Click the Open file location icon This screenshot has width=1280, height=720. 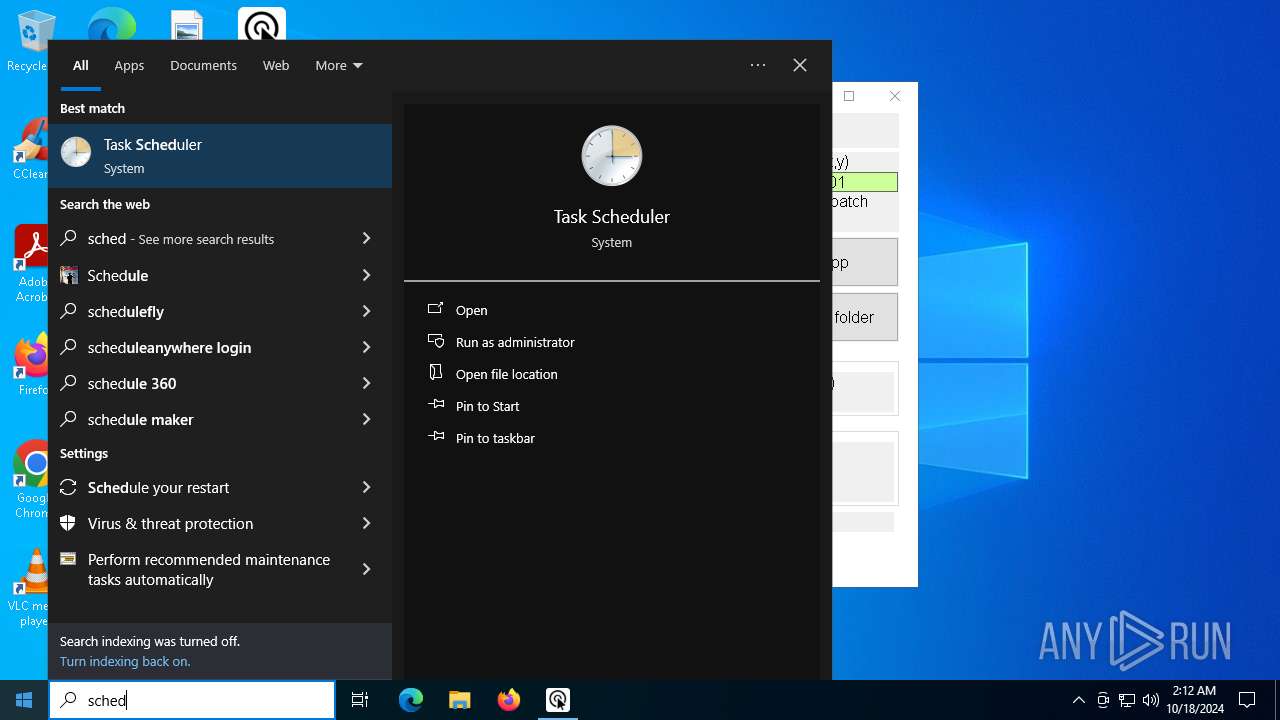[436, 373]
